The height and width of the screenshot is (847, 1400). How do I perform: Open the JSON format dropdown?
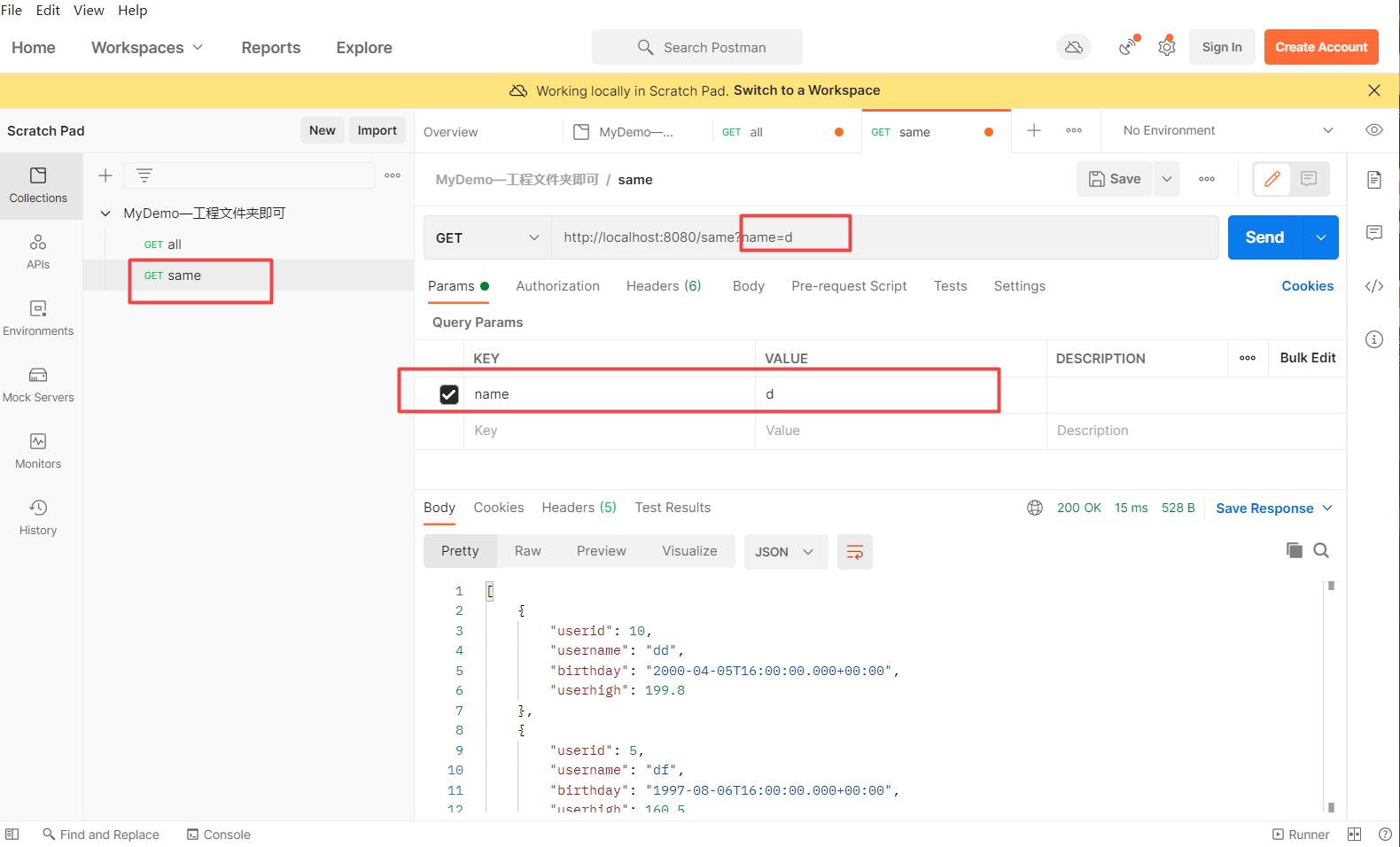pos(786,552)
